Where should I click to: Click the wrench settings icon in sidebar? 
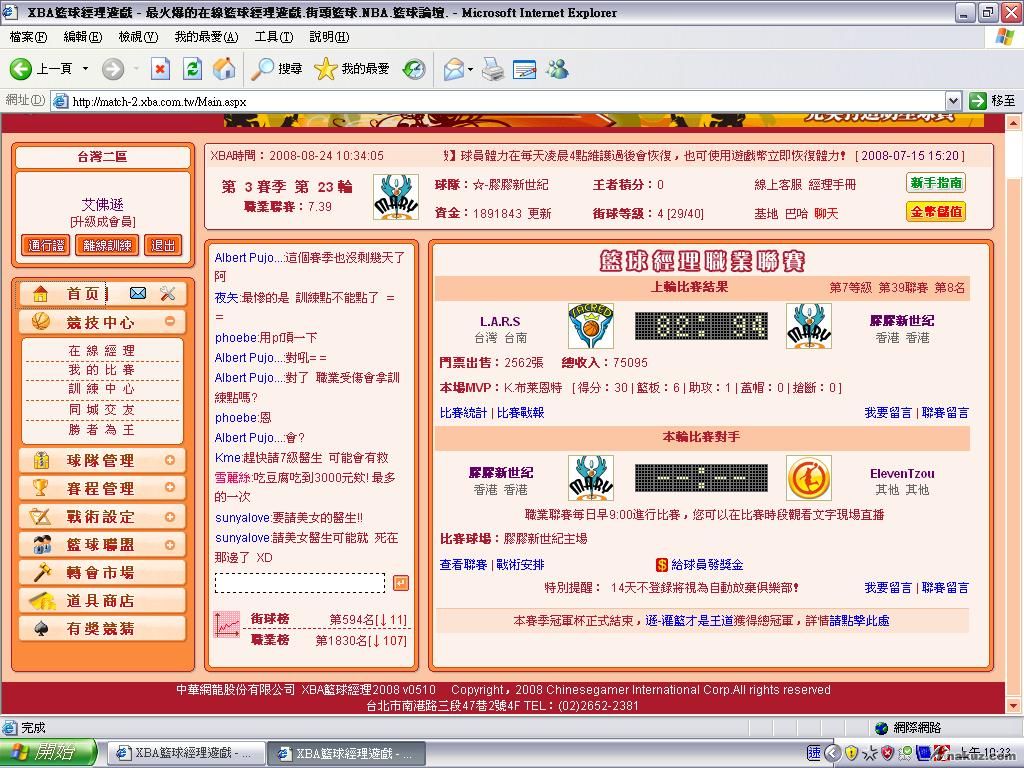coord(167,293)
